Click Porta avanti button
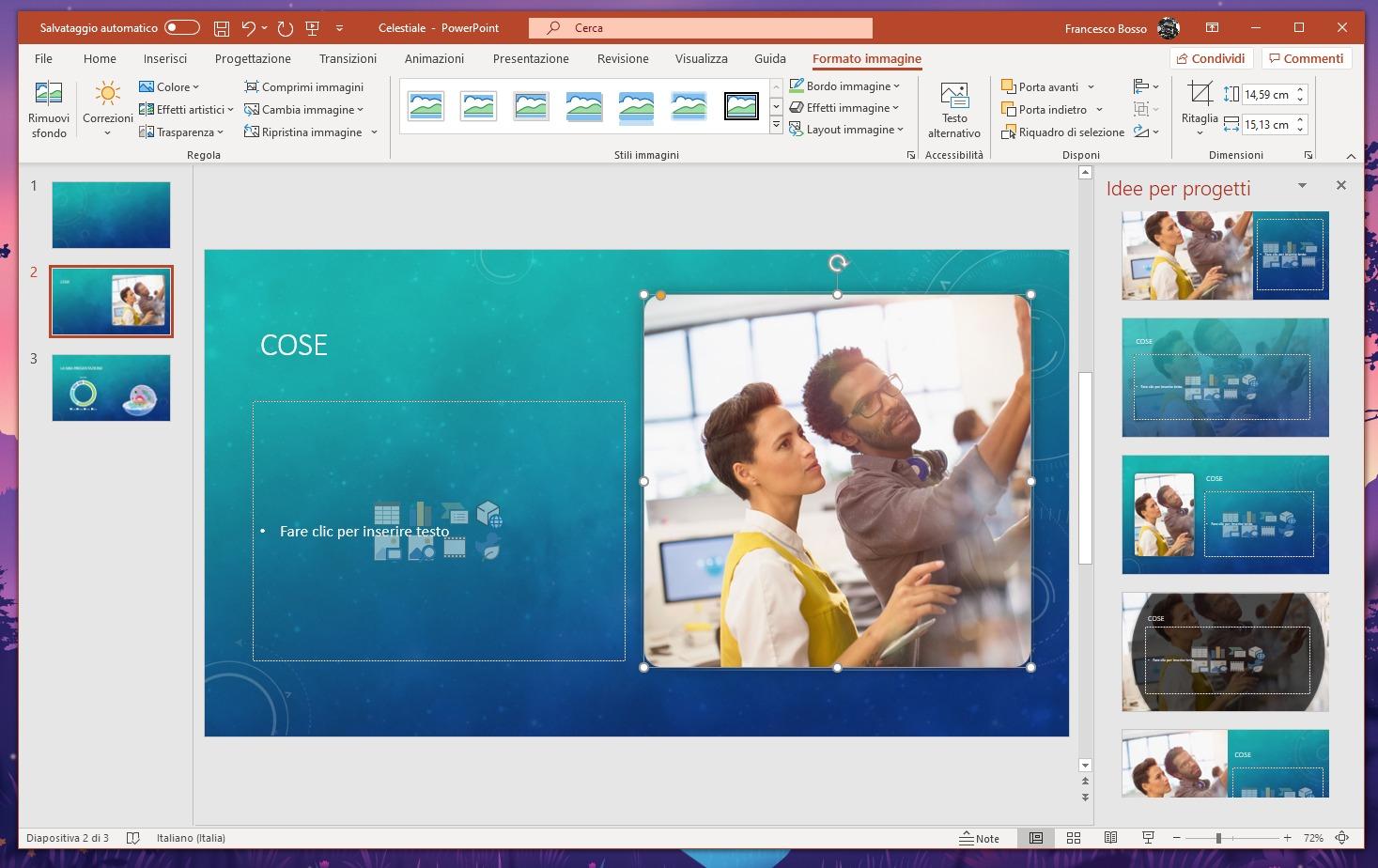This screenshot has width=1378, height=868. click(1048, 86)
